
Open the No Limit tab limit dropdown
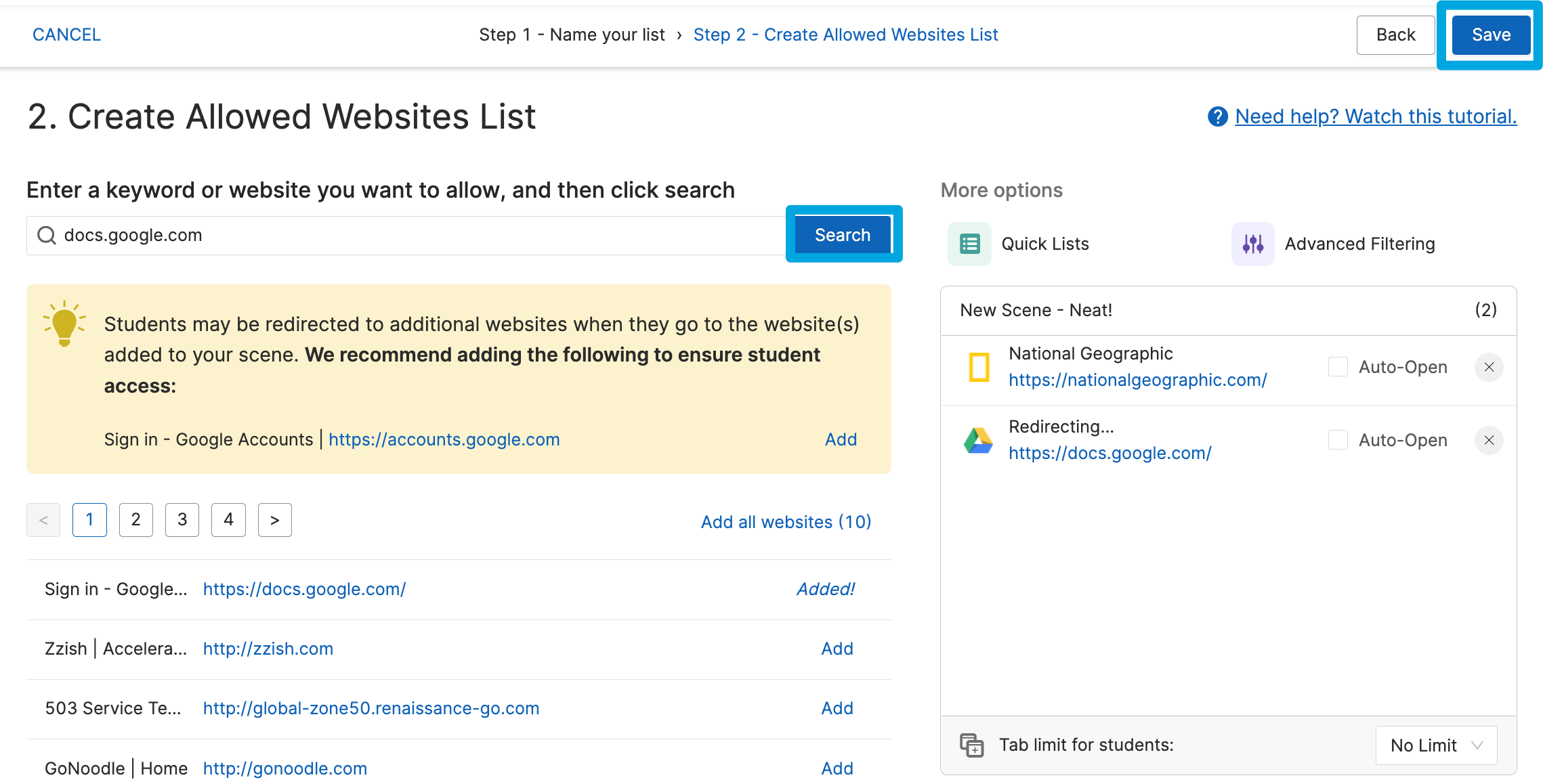(1435, 745)
